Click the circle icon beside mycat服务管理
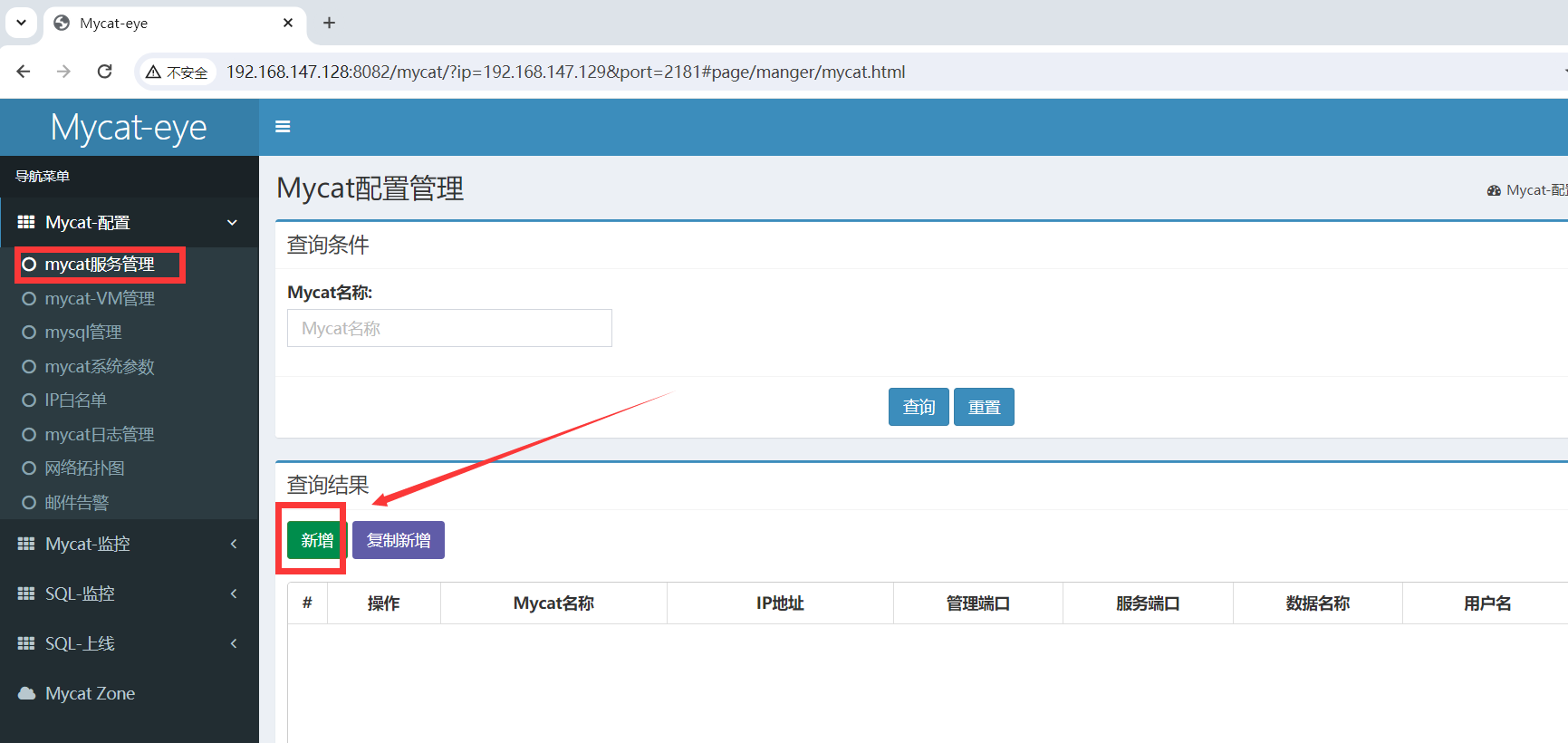1568x743 pixels. [29, 265]
